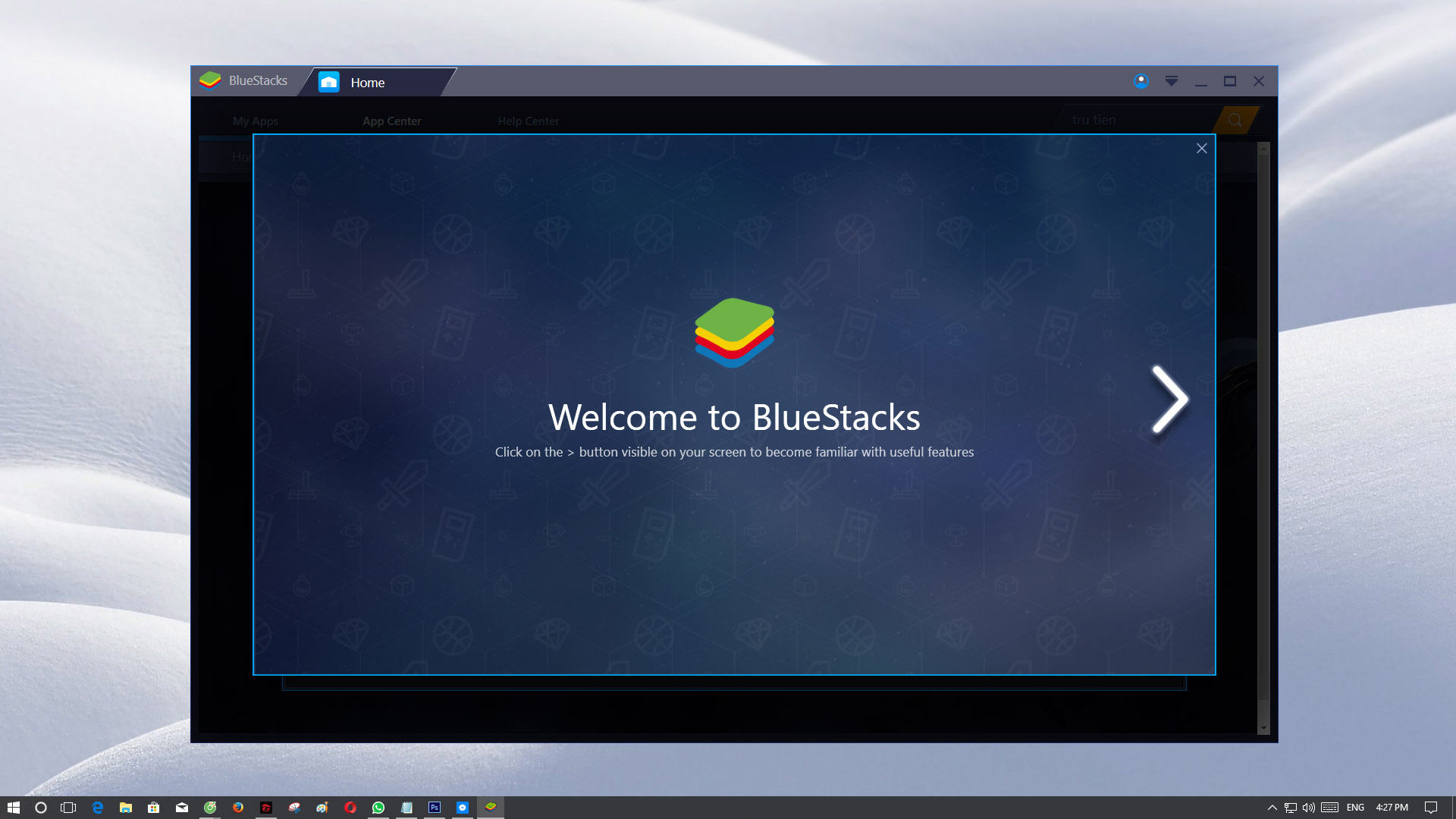Viewport: 1456px width, 819px height.
Task: Click the BlueStacks logo in title bar
Action: click(x=210, y=80)
